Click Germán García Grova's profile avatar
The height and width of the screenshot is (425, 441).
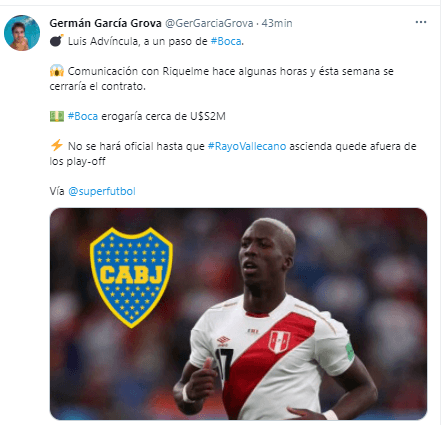22,33
